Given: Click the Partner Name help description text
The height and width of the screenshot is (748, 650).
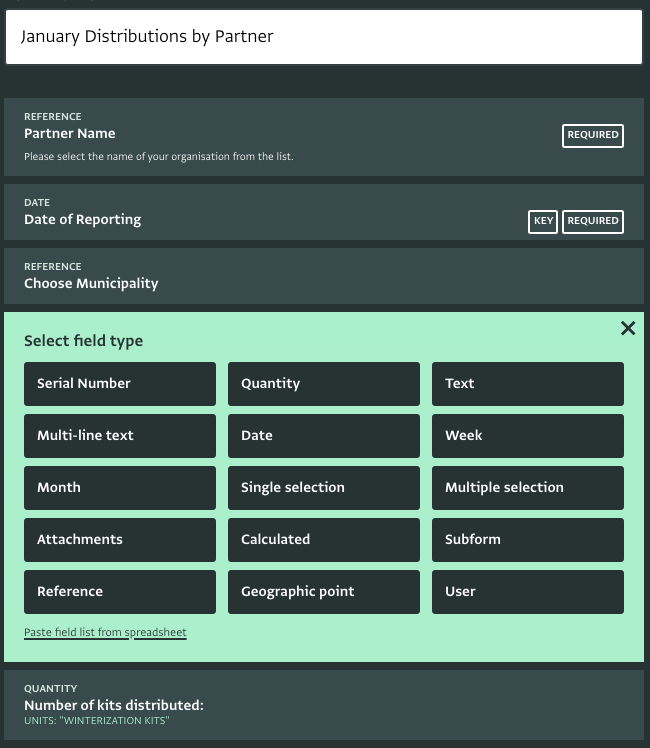Looking at the screenshot, I should coord(159,156).
